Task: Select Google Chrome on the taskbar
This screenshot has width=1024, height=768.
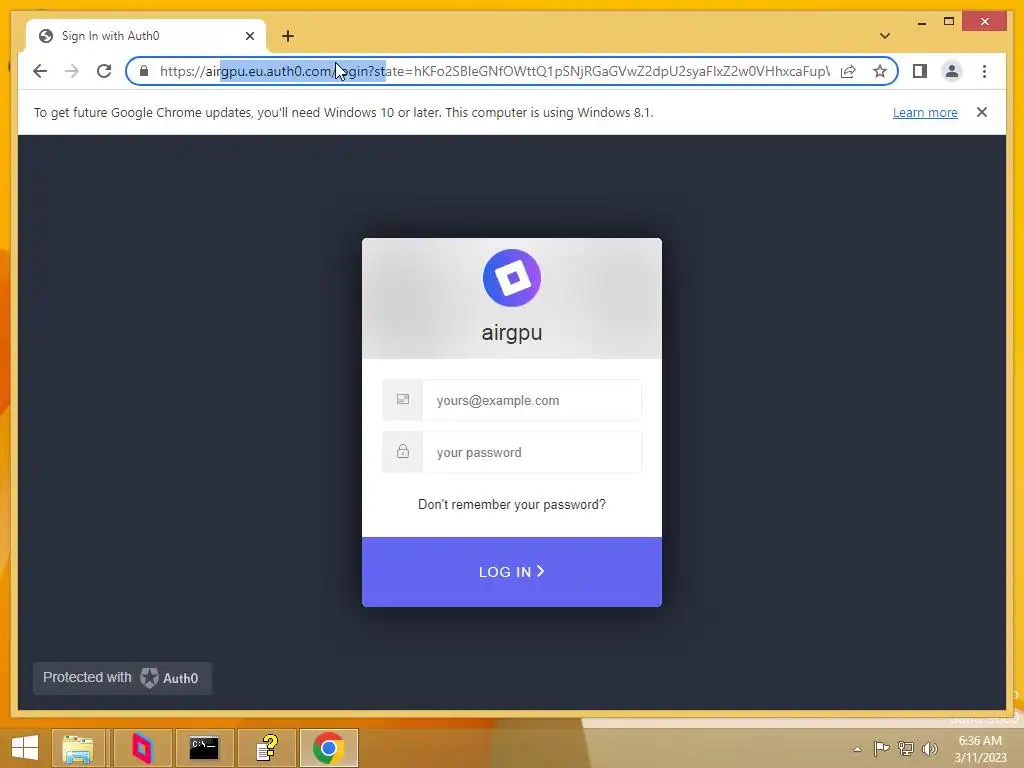Action: tap(328, 748)
